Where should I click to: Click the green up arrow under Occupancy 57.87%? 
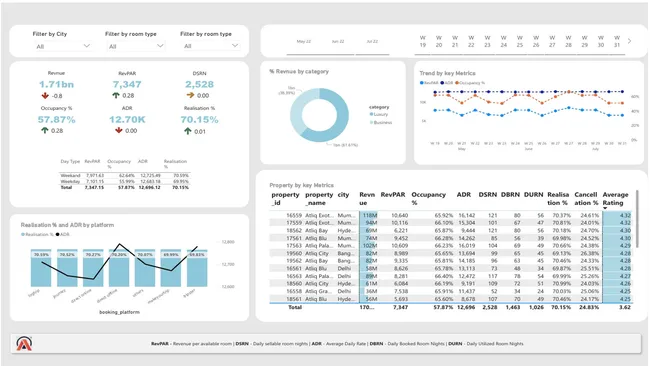coord(45,131)
